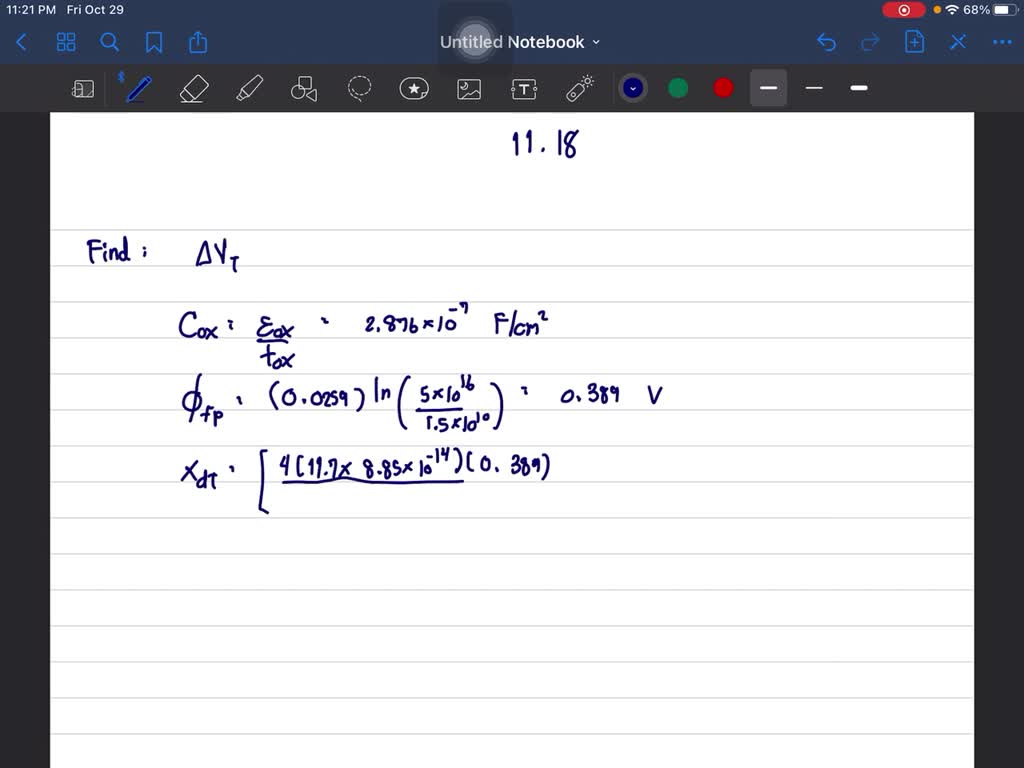Toggle the left sidebar panel
Screen dimensions: 1024x768
83,88
